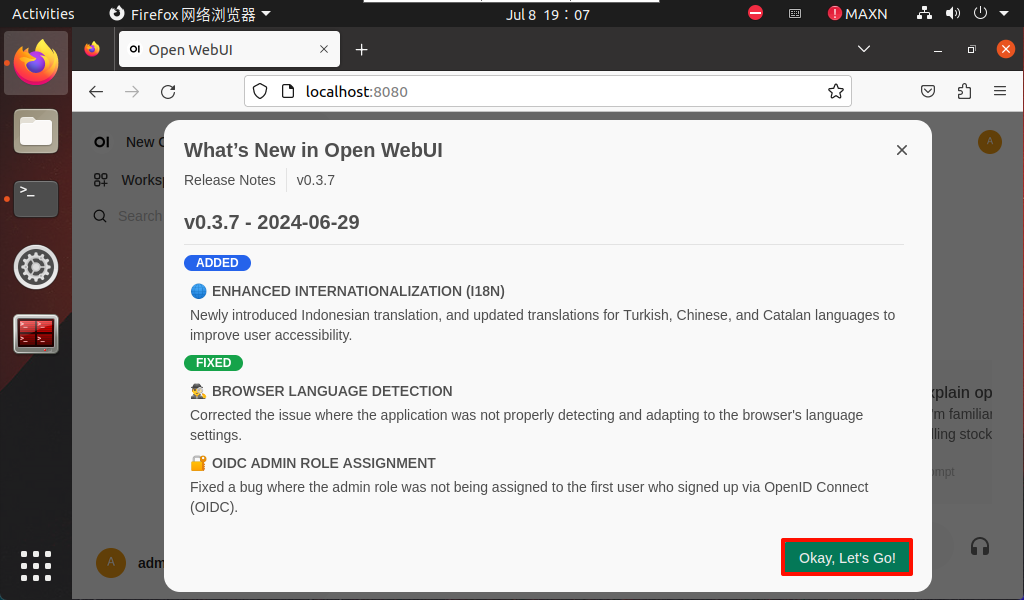The height and width of the screenshot is (600, 1024).
Task: Expand the Firefox app menu in top bar
Action: point(190,14)
